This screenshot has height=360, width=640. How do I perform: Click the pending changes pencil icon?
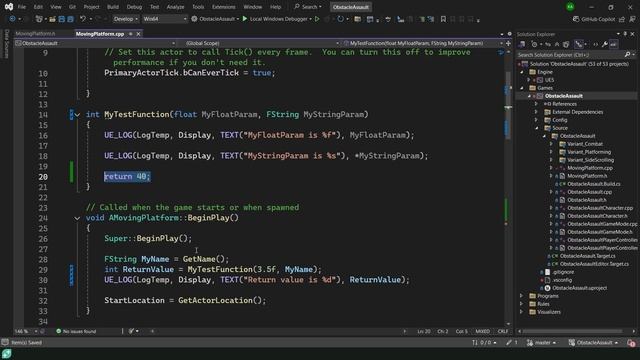coord(509,342)
